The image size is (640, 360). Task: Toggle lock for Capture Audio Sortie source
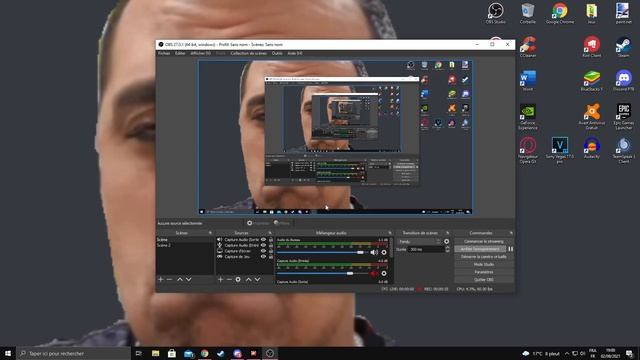(271, 240)
